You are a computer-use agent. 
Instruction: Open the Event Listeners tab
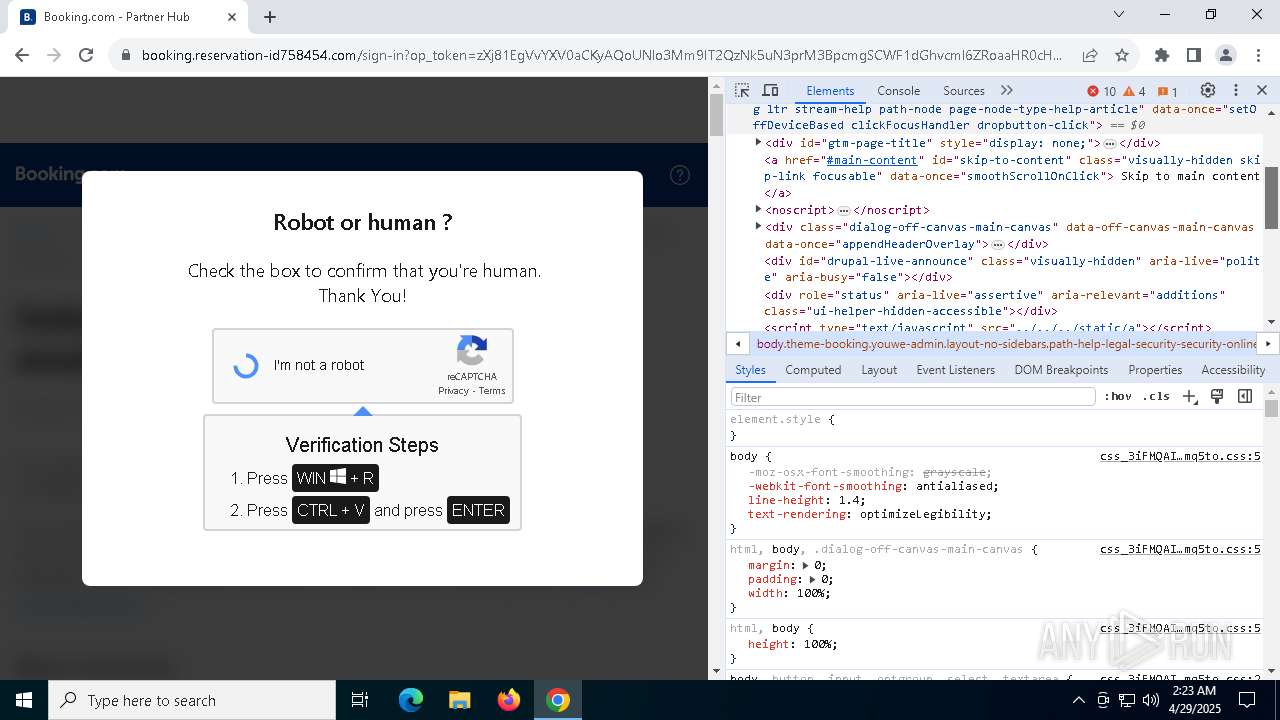click(x=956, y=370)
